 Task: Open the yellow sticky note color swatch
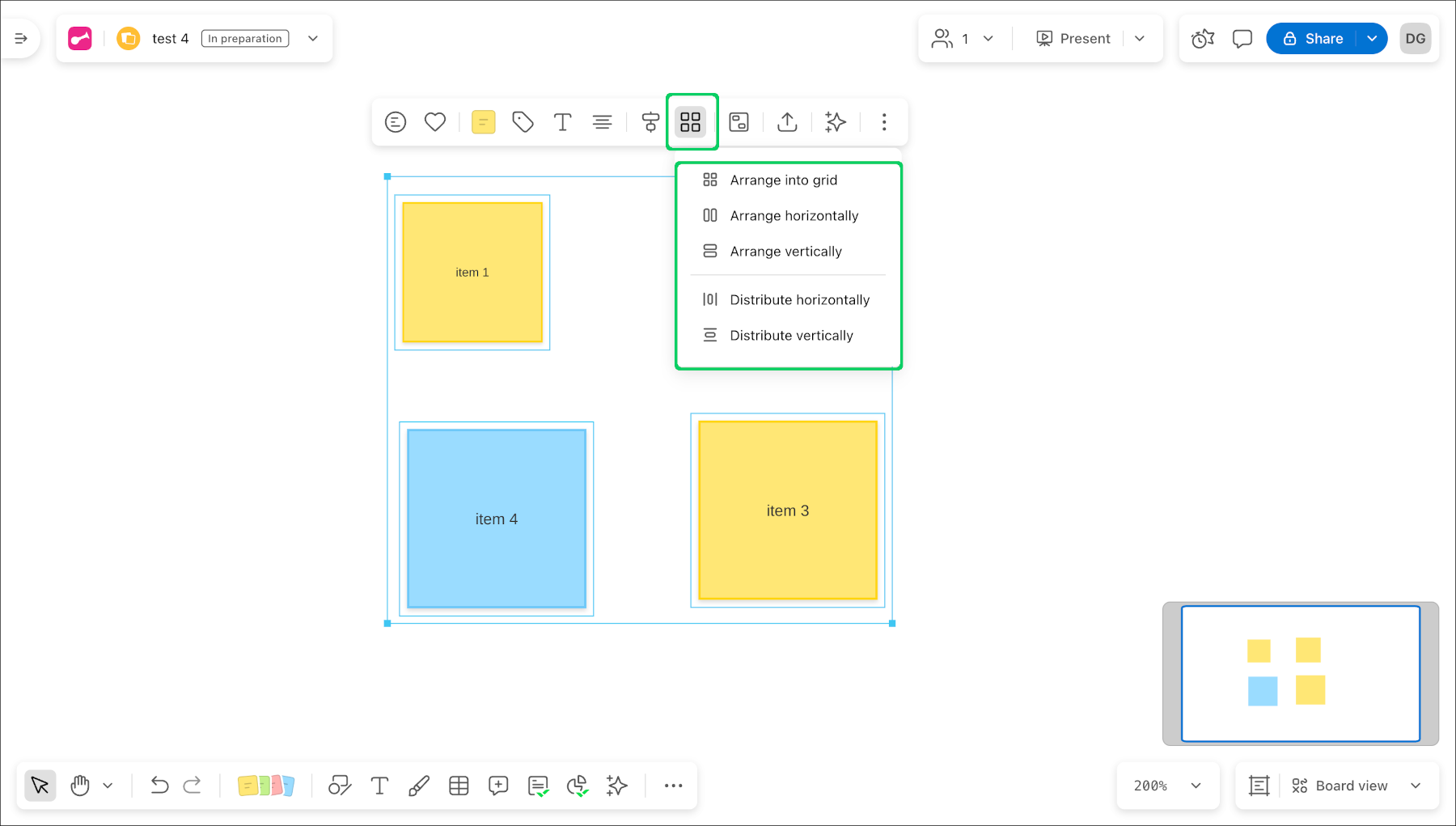483,122
